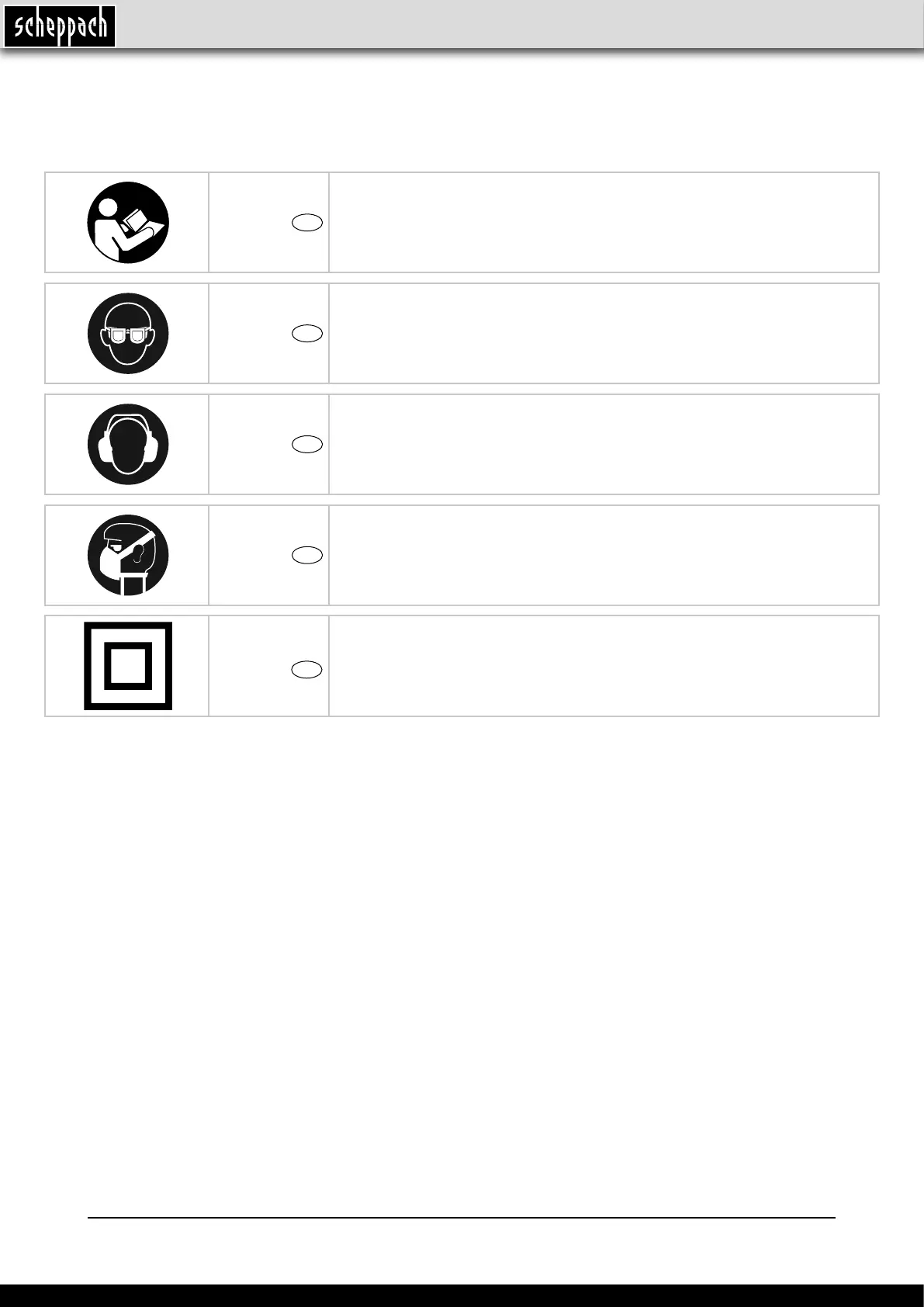The image size is (924, 1307).
Task: Click the blank description cell in the double-square row
Action: click(x=604, y=666)
